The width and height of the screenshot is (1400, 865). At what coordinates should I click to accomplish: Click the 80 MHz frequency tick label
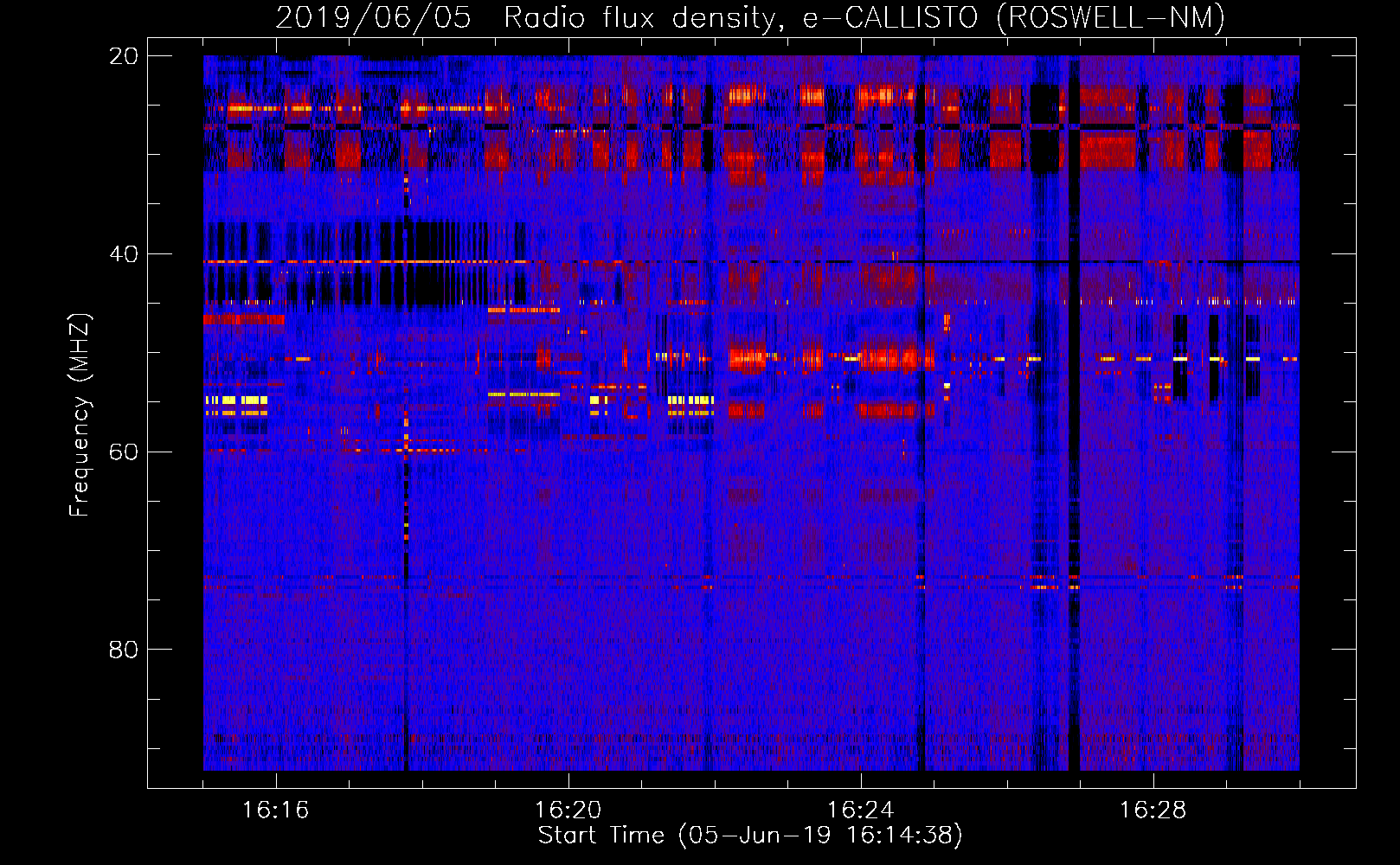(x=124, y=650)
